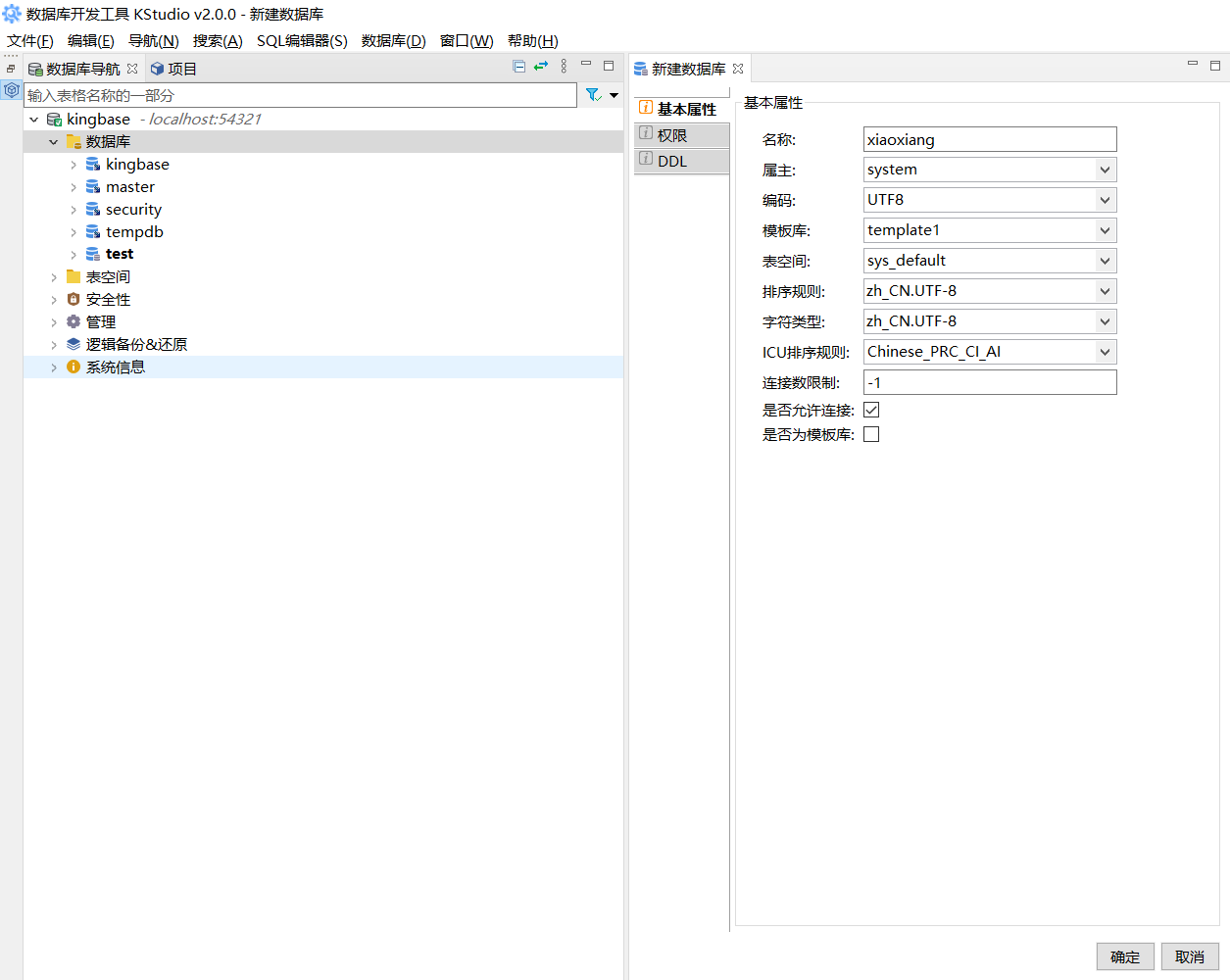Image resolution: width=1230 pixels, height=980 pixels.
Task: Click the security database icon
Action: (x=93, y=210)
